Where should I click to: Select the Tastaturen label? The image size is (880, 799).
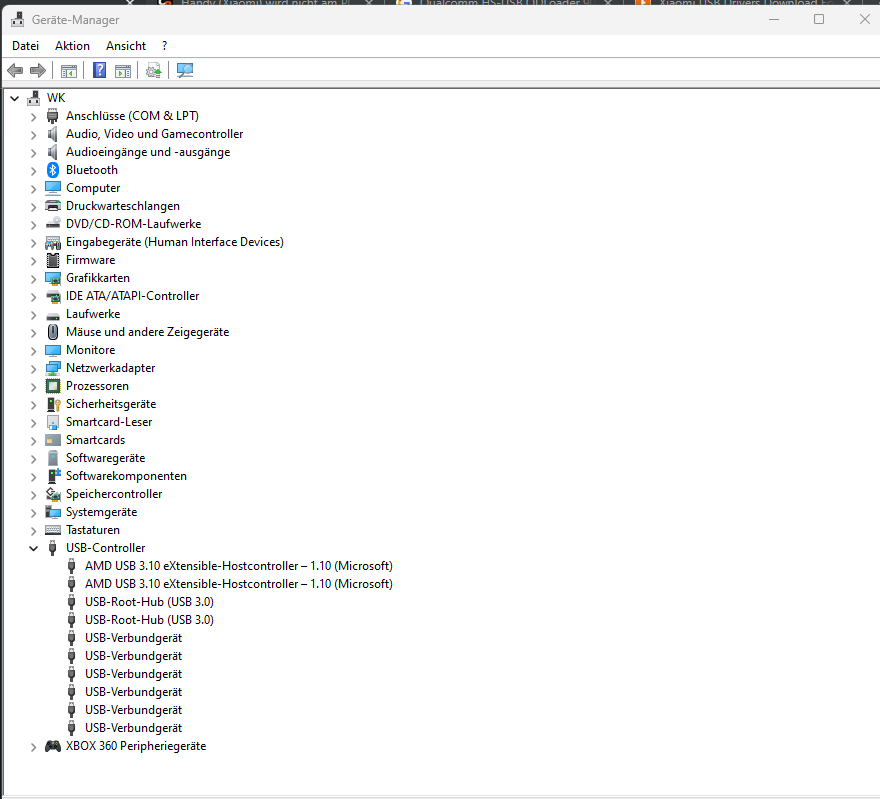pos(93,530)
